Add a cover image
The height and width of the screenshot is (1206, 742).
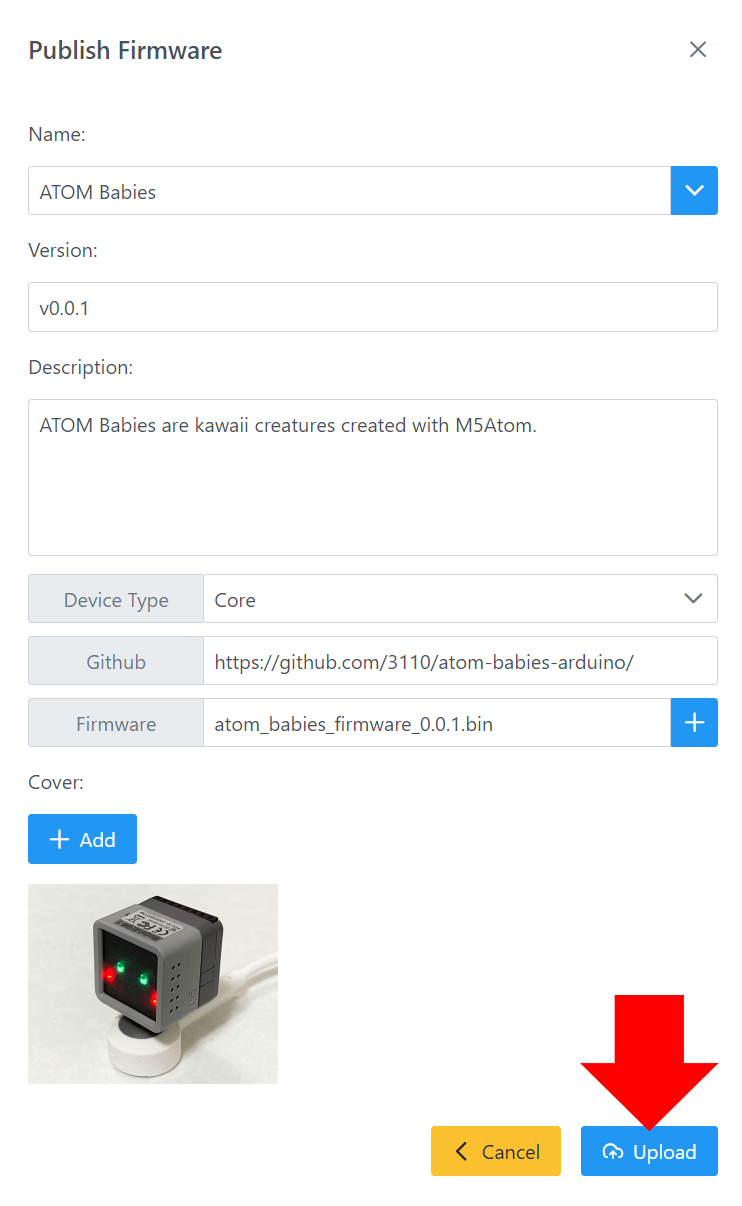click(82, 839)
